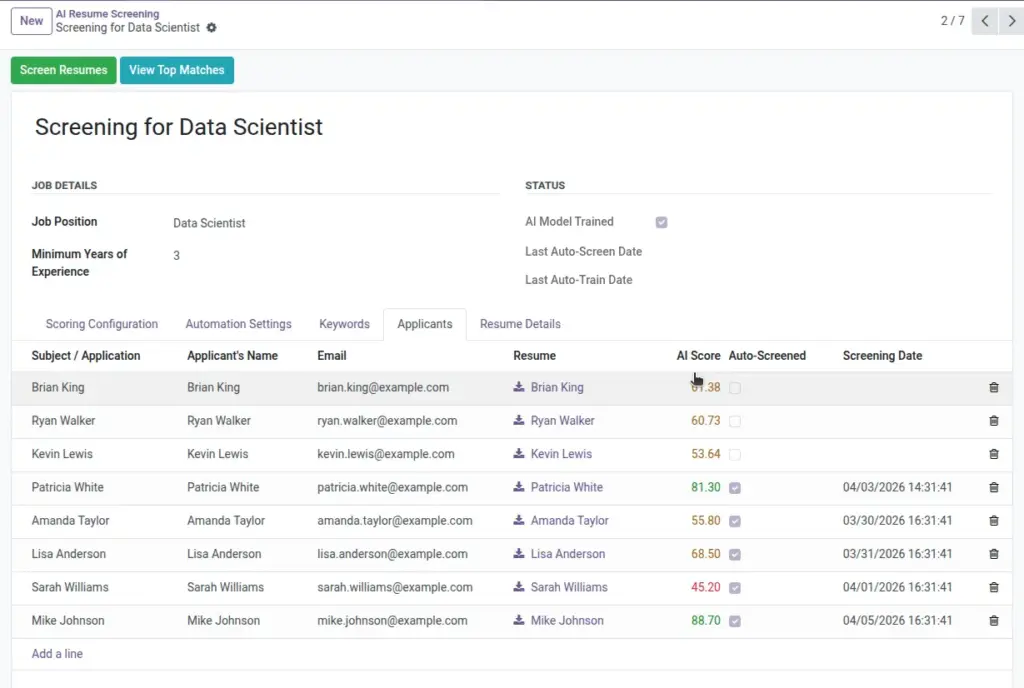Image resolution: width=1024 pixels, height=688 pixels.
Task: Delete the Mike Johnson applicant row
Action: click(993, 620)
